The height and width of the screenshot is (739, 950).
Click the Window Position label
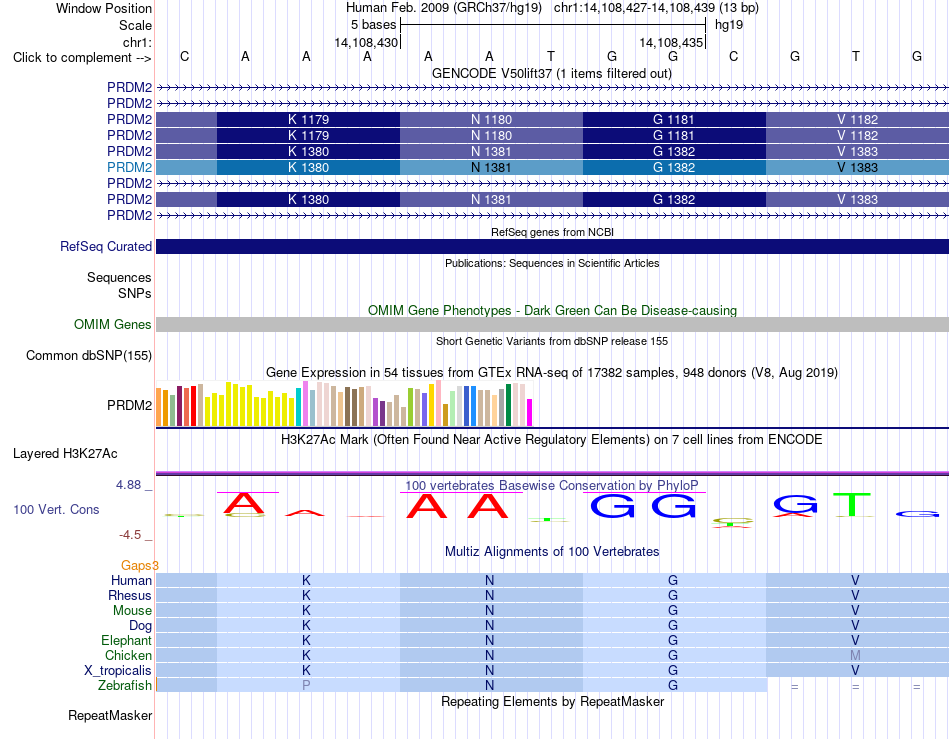104,8
